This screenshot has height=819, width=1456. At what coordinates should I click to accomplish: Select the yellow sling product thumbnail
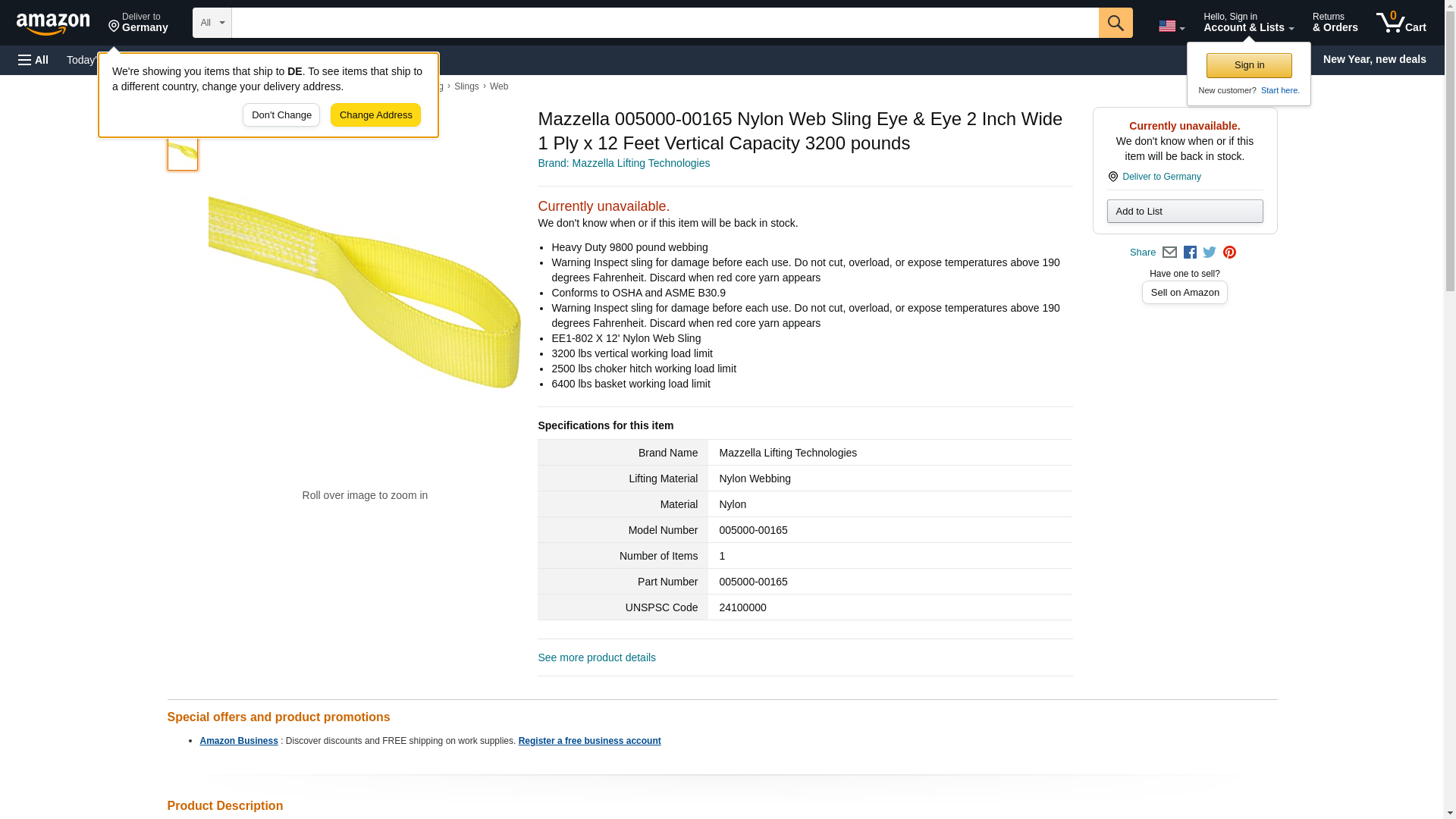[x=183, y=154]
